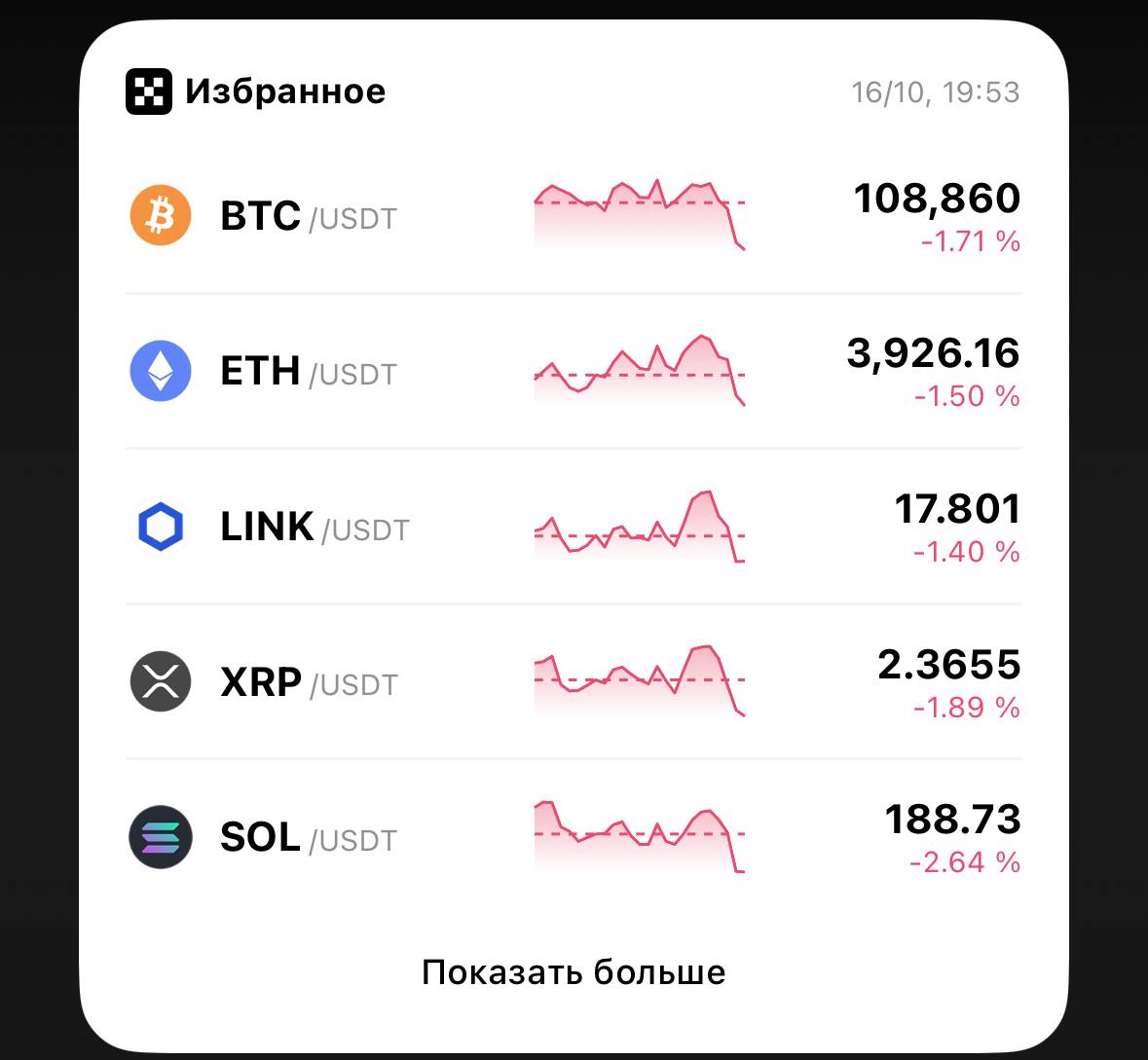Click the OKX logo icon
The image size is (1148, 1060).
click(x=148, y=91)
